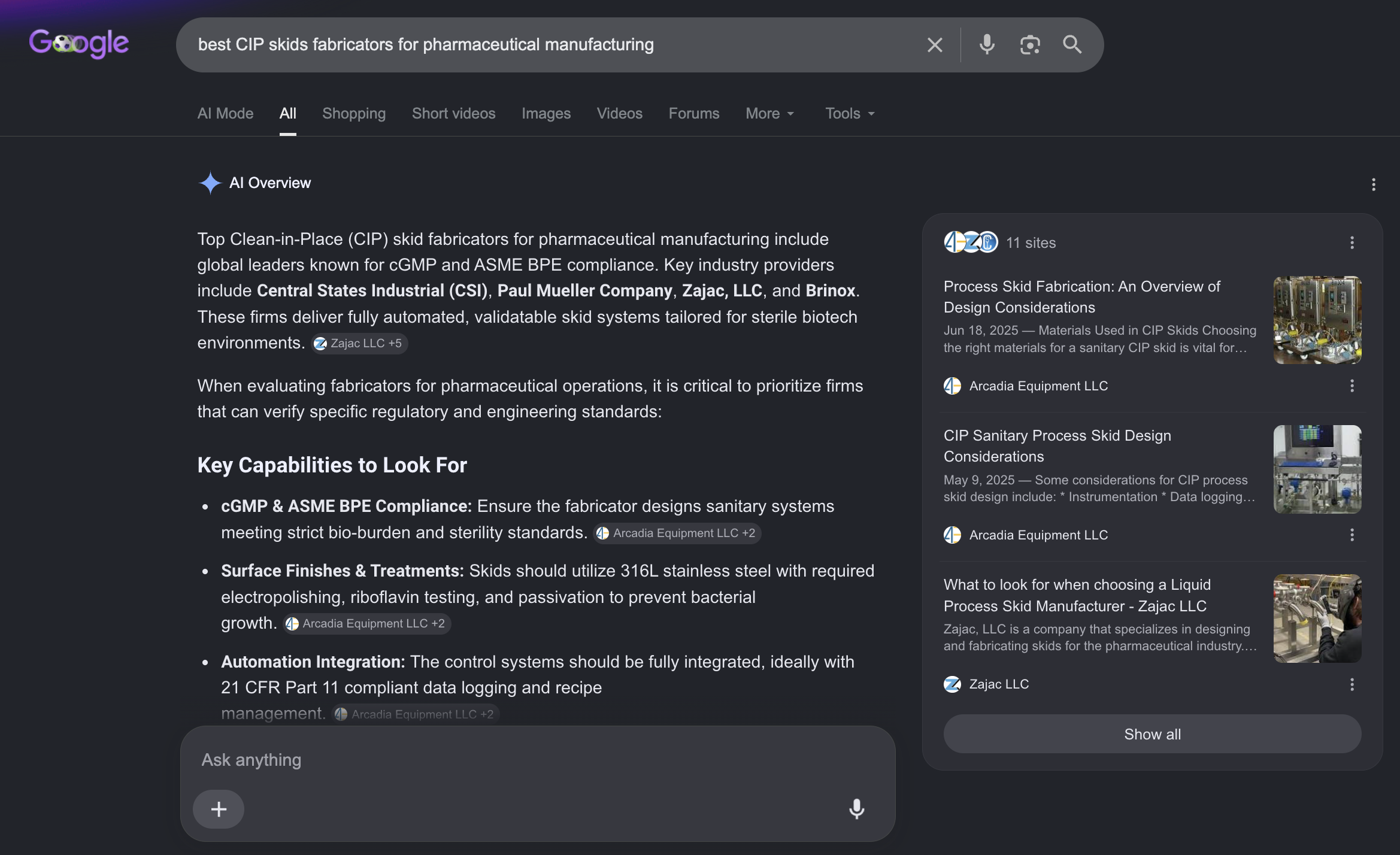The image size is (1400, 855).
Task: Click Arcadia Equipment LLC under second source
Action: tap(1038, 535)
